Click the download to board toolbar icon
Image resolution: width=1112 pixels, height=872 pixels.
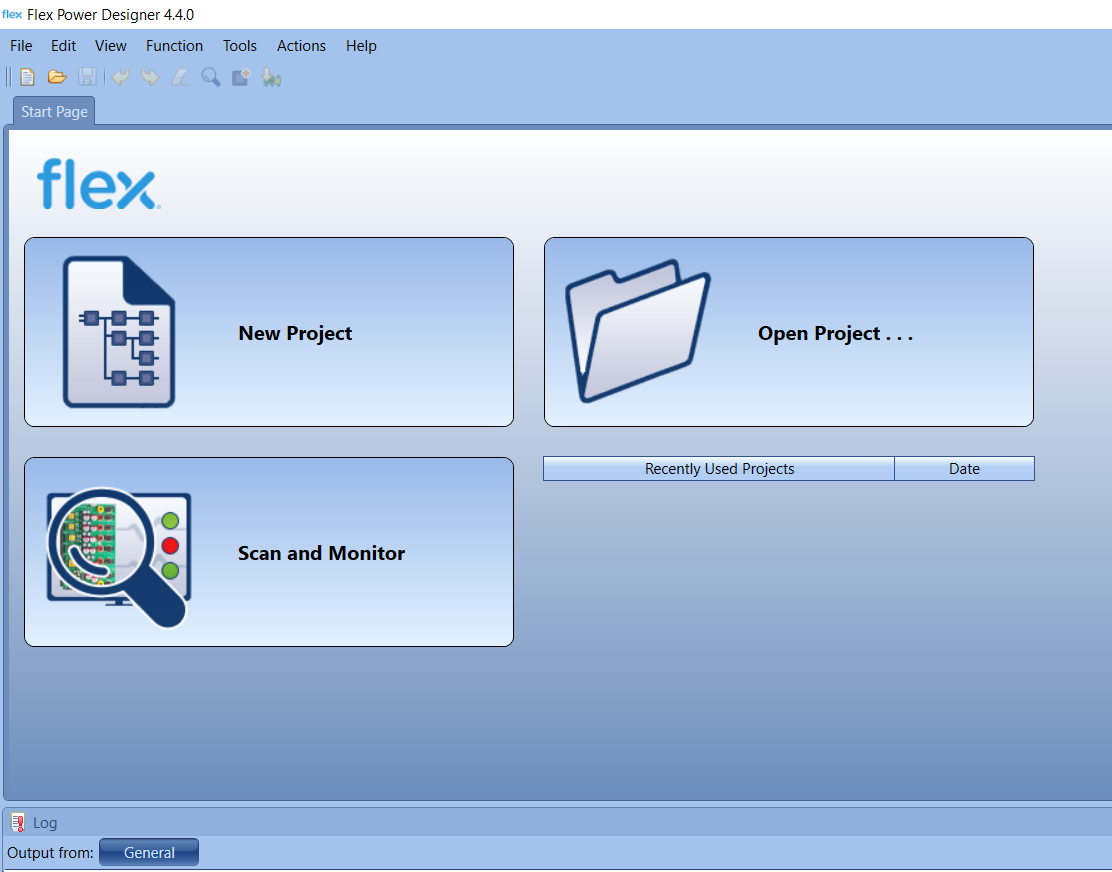(271, 77)
